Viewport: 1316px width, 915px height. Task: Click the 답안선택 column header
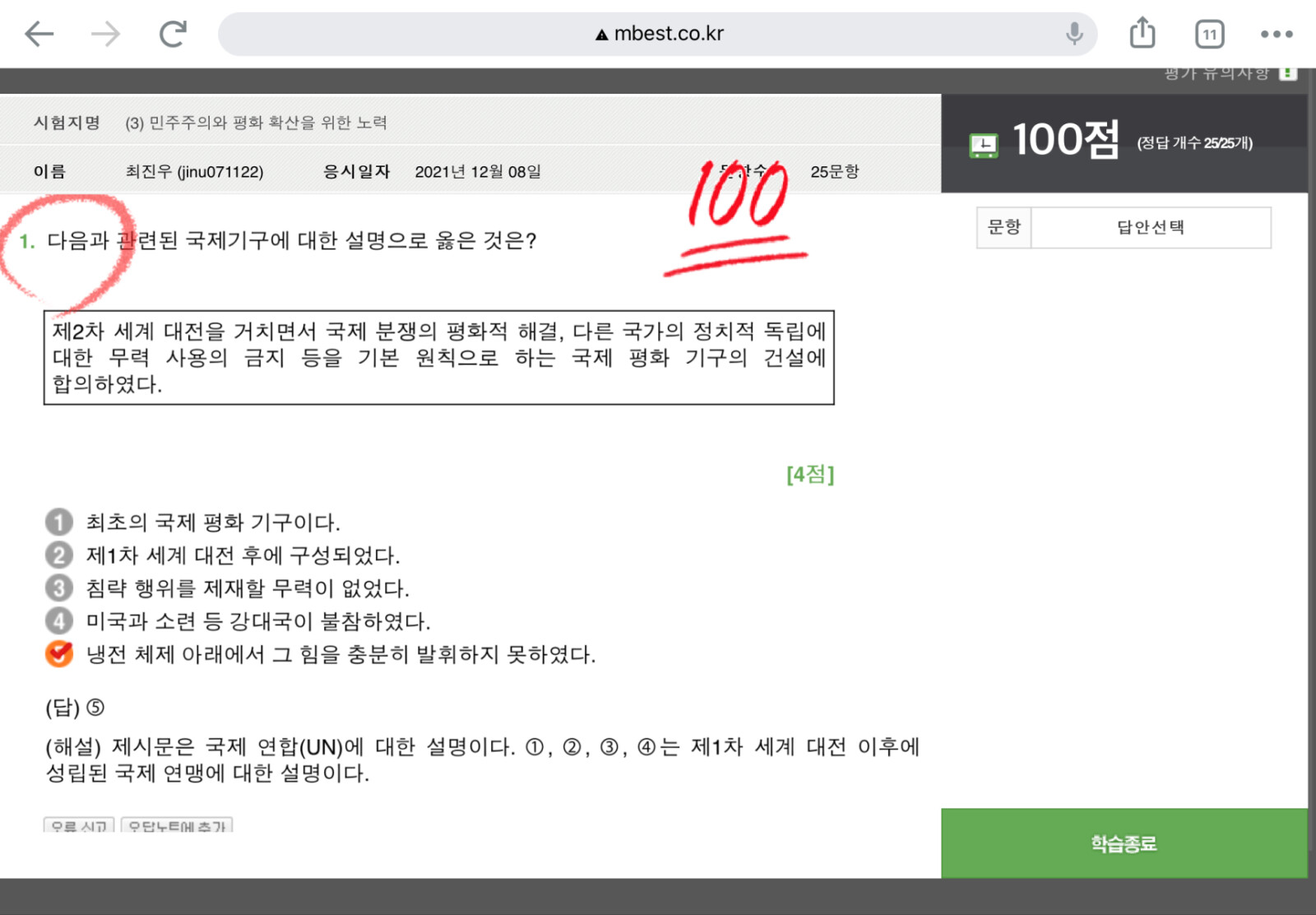click(x=1151, y=227)
